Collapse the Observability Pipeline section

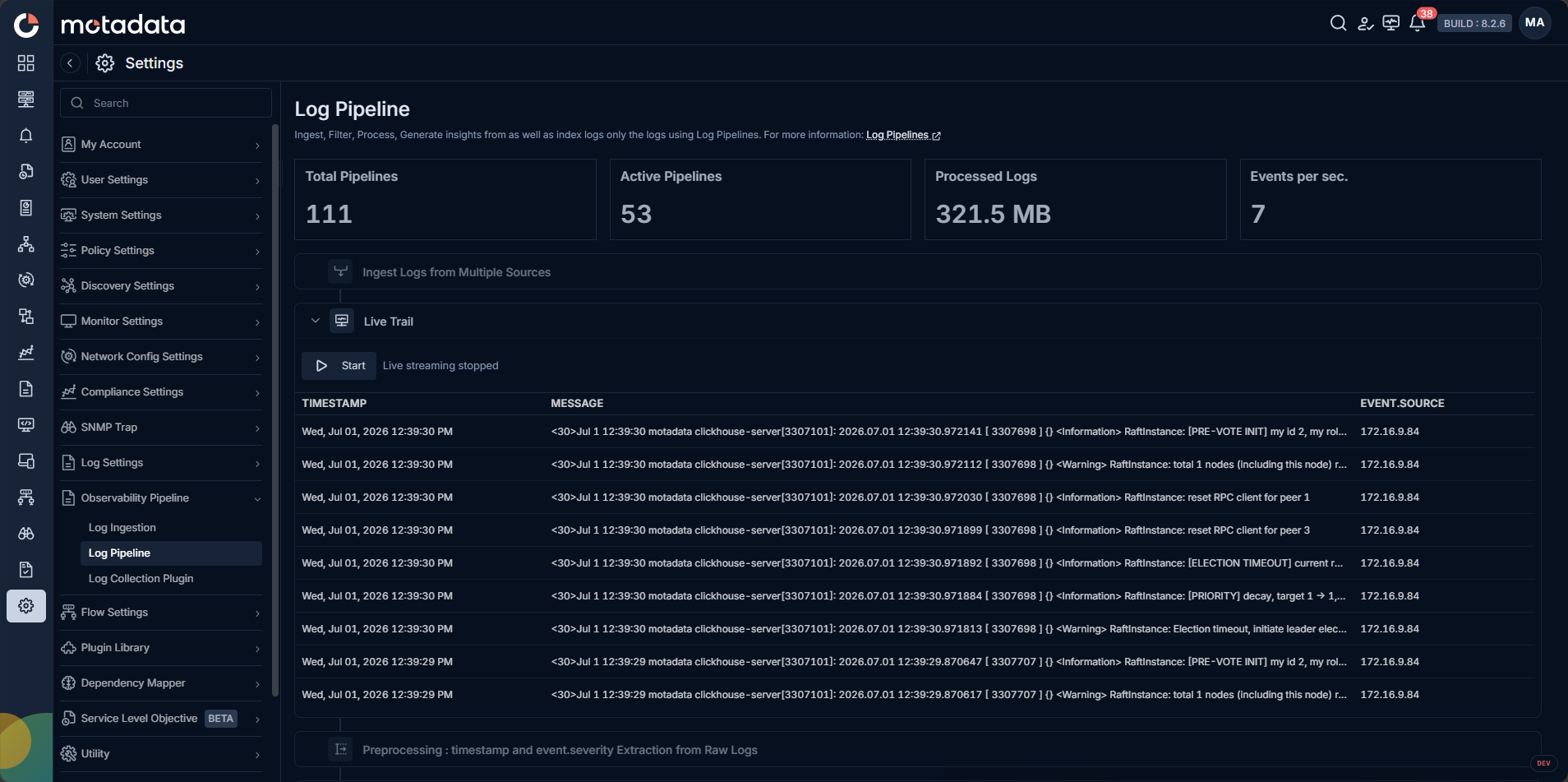tap(161, 498)
